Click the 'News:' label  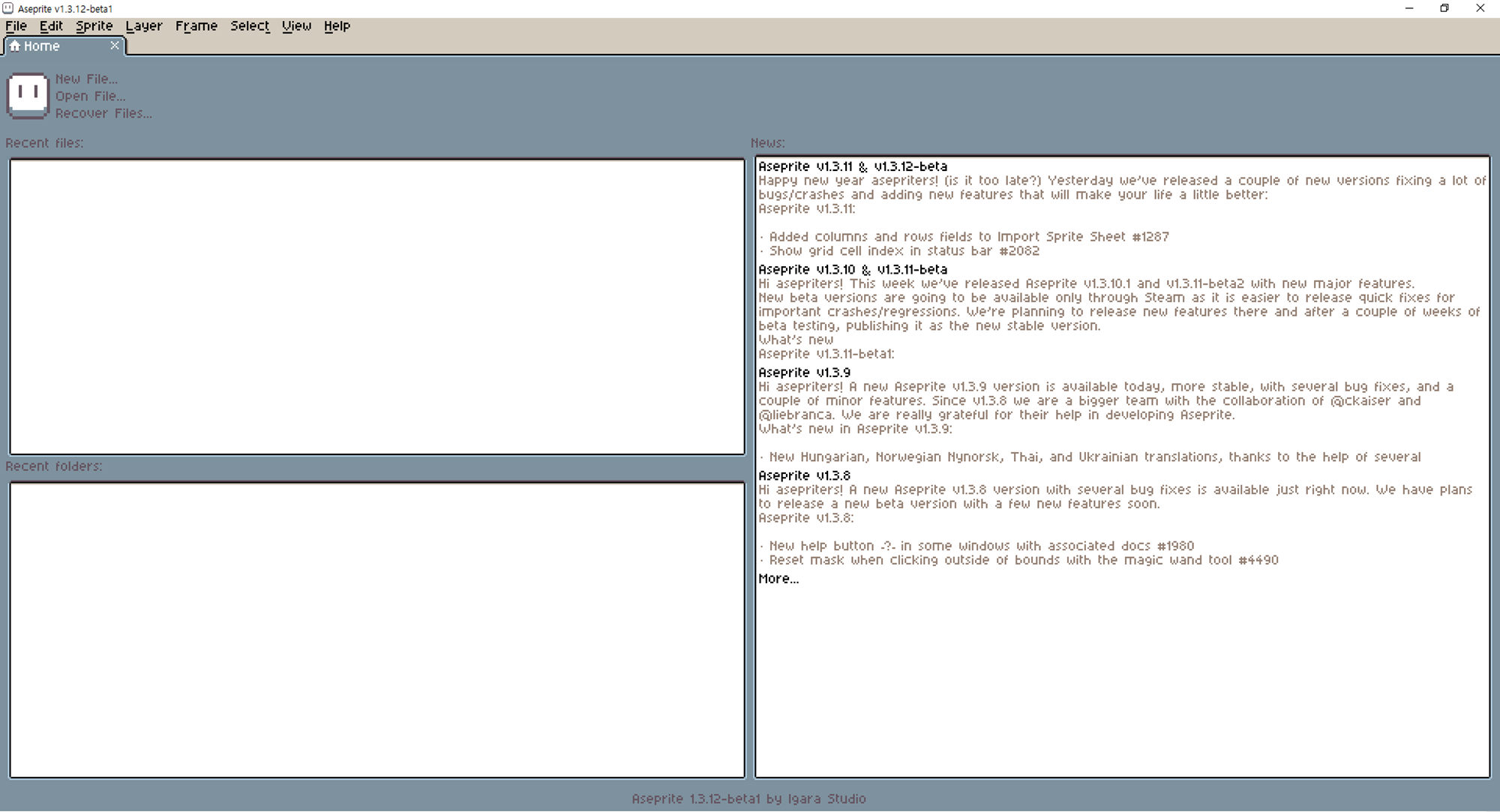[768, 142]
